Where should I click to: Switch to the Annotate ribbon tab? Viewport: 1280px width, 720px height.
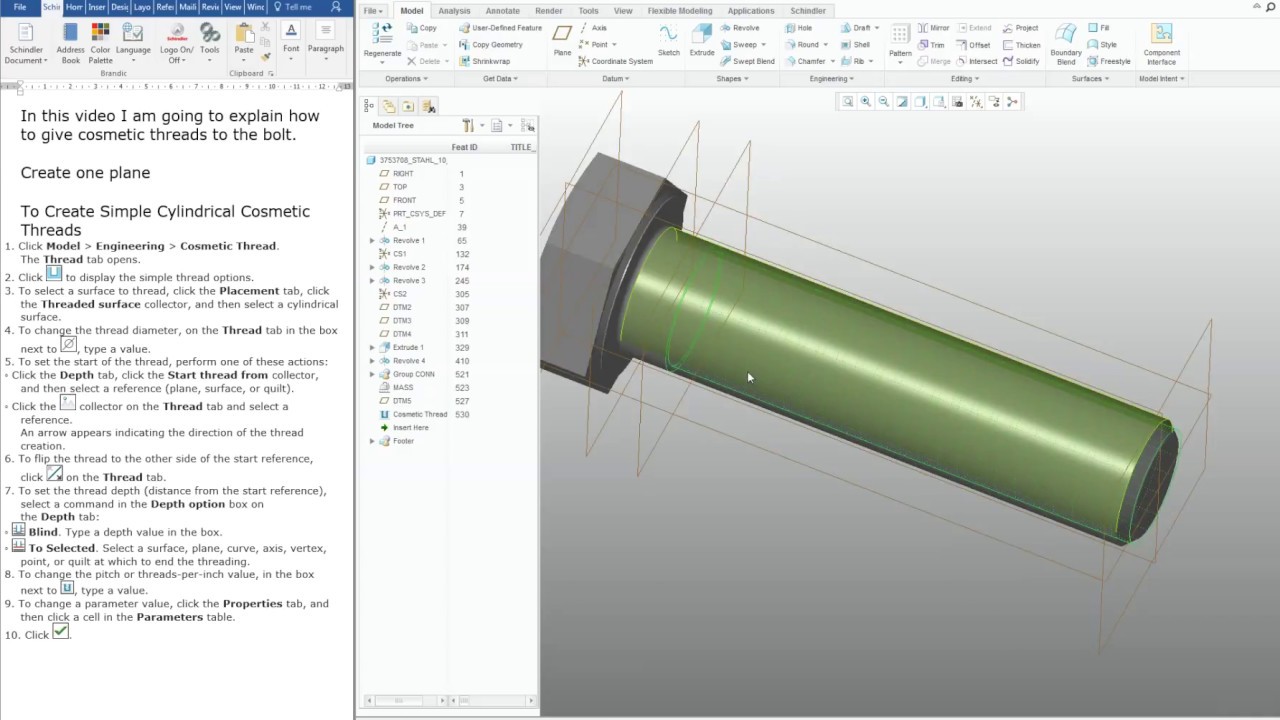coord(503,11)
